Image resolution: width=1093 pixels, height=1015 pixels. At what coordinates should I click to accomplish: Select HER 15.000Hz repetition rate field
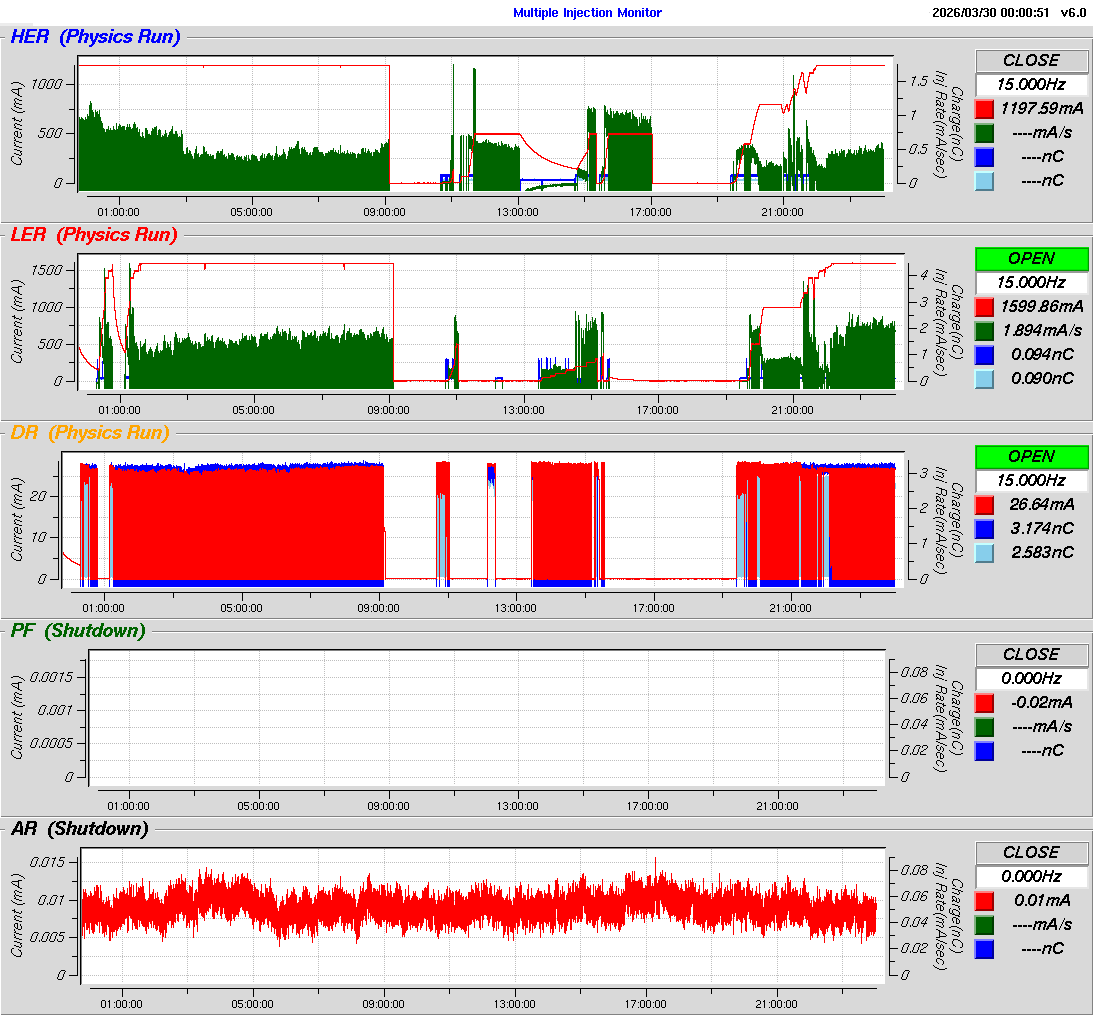[1031, 85]
